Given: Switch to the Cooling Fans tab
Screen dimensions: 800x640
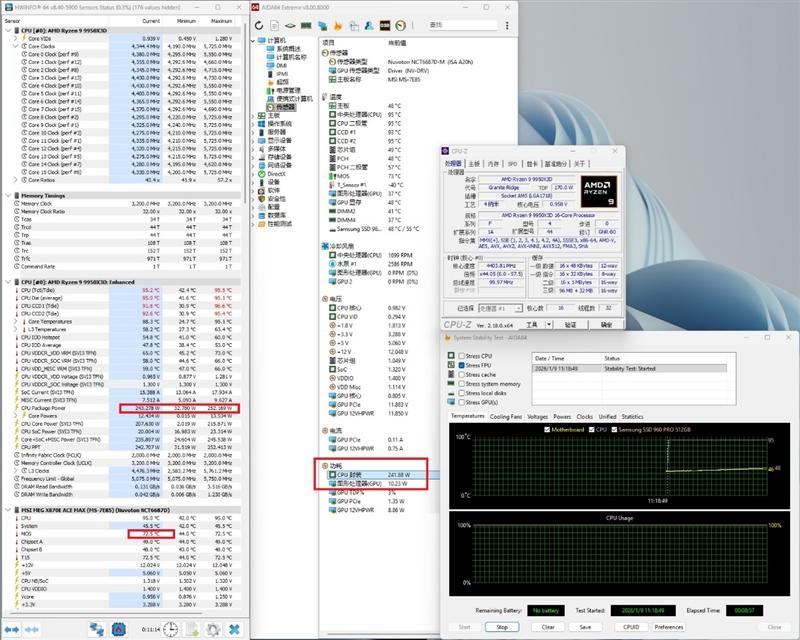Looking at the screenshot, I should 505,416.
